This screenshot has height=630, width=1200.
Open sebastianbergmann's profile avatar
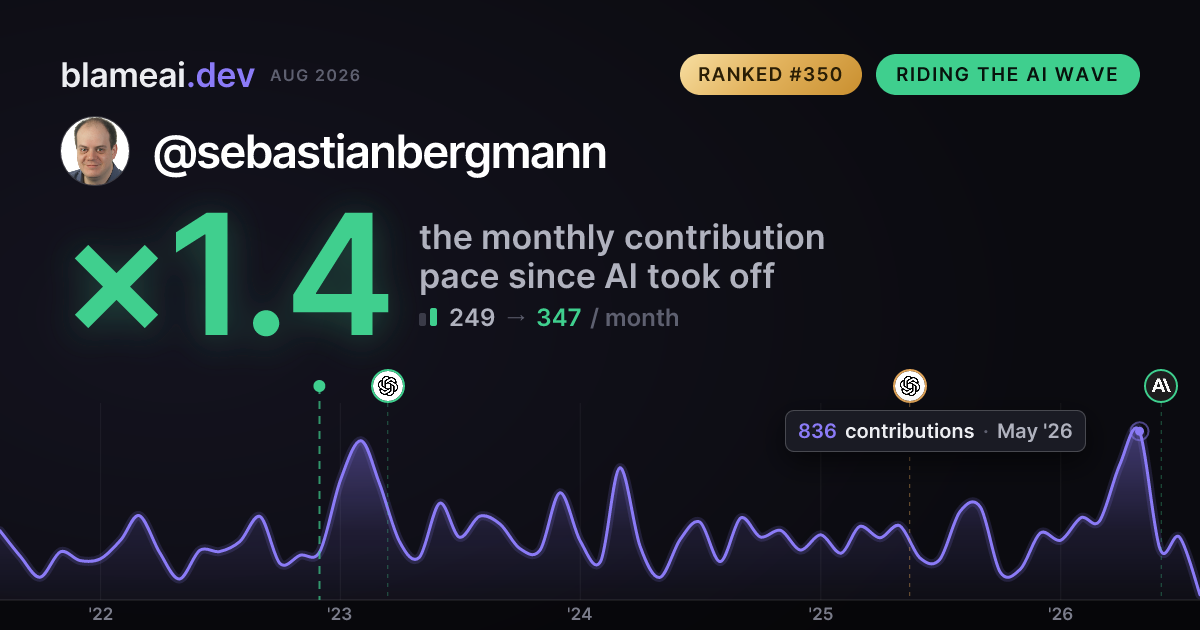(95, 151)
